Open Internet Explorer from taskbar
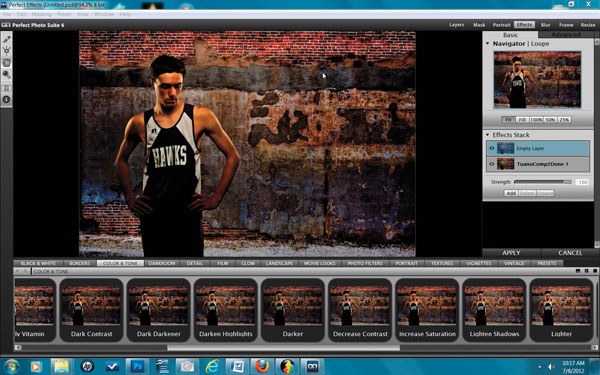This screenshot has width=600, height=375. (x=212, y=367)
